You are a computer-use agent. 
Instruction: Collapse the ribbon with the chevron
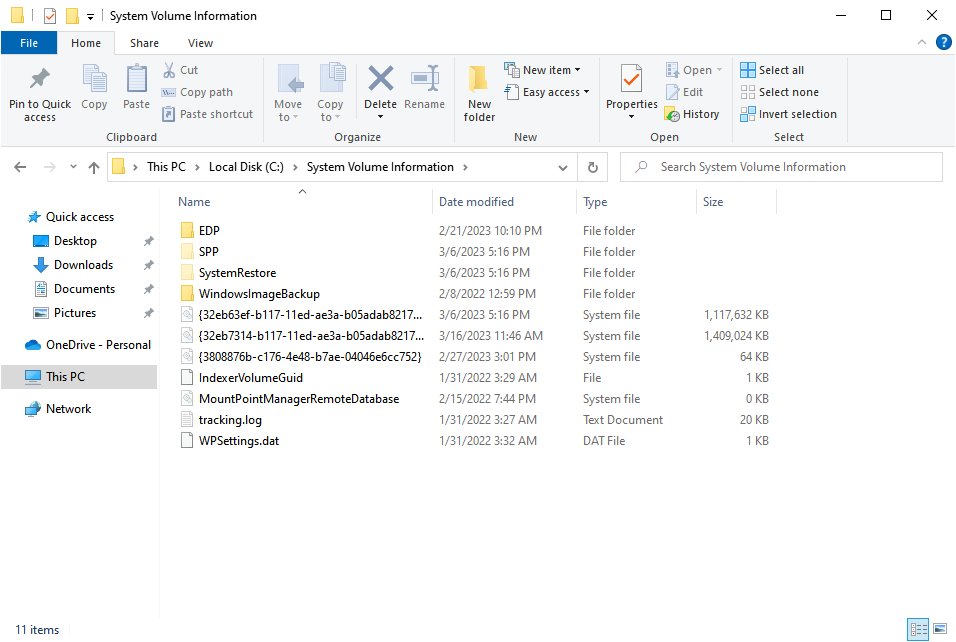[921, 42]
